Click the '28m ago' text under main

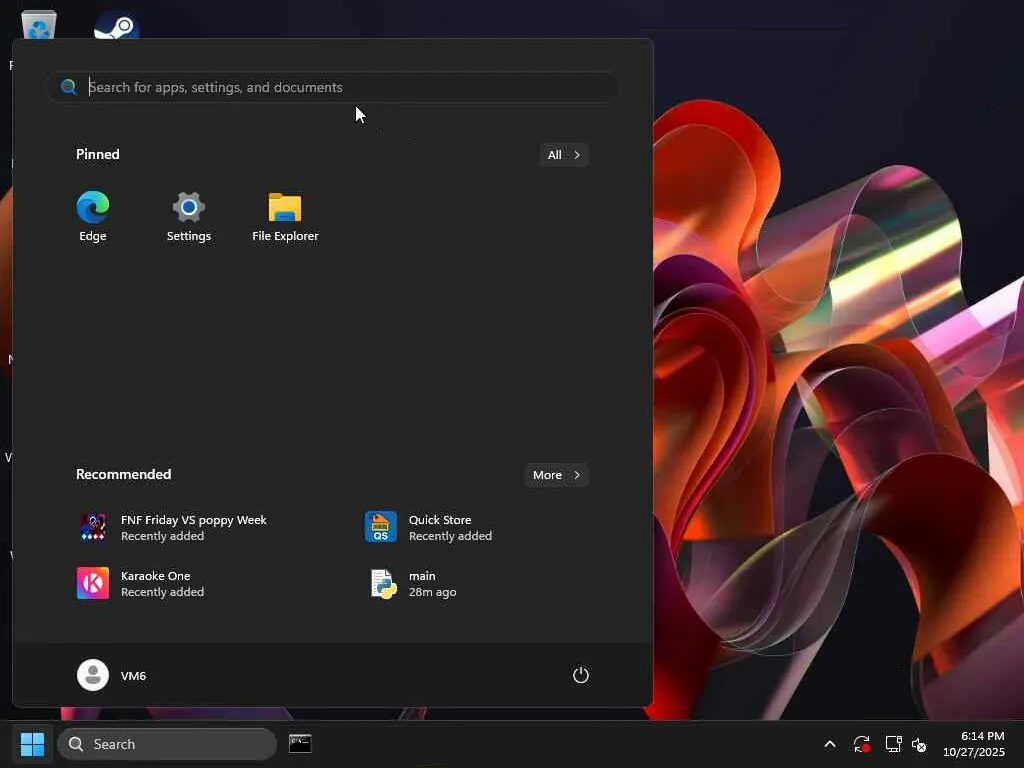[432, 592]
